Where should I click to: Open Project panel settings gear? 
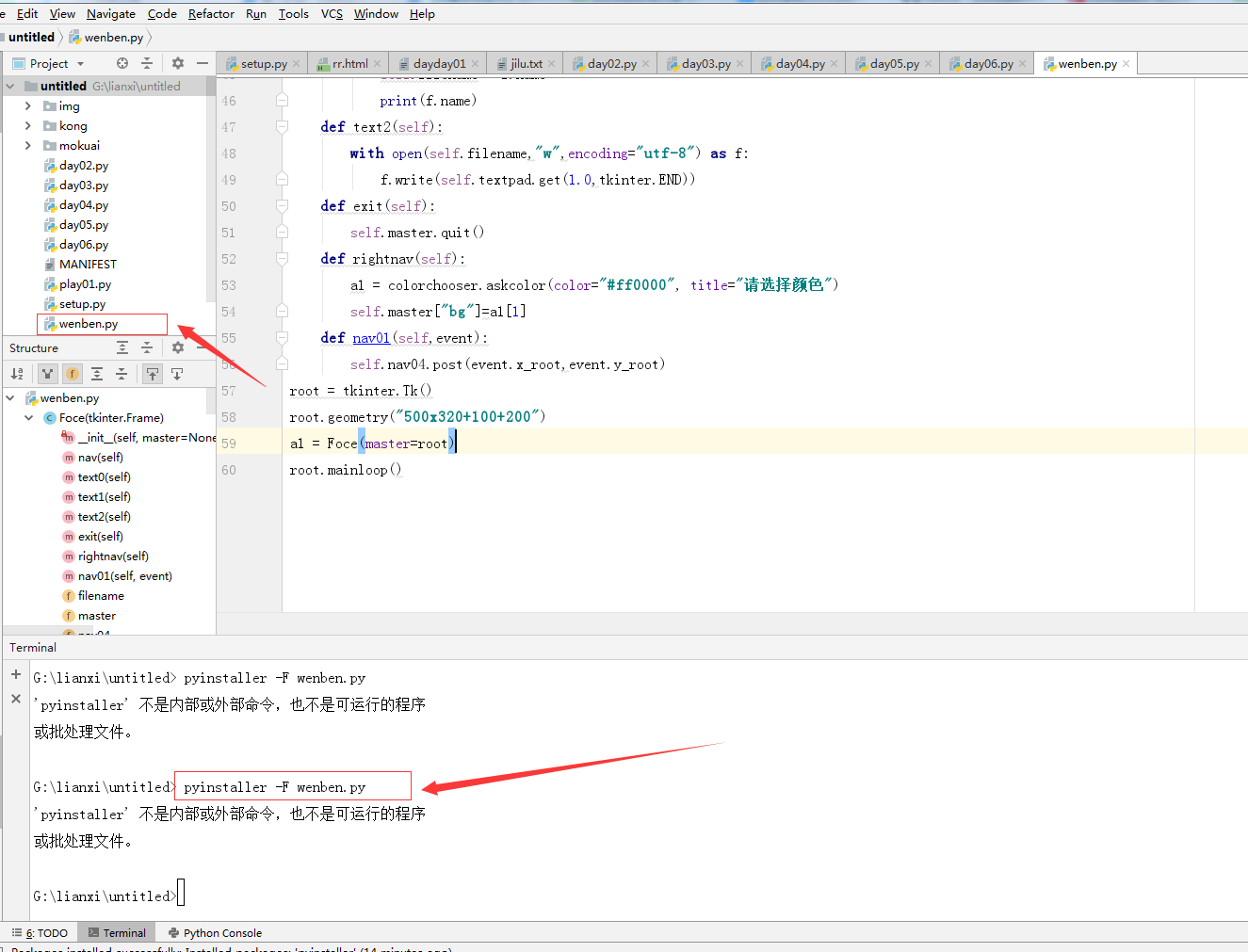(x=178, y=63)
